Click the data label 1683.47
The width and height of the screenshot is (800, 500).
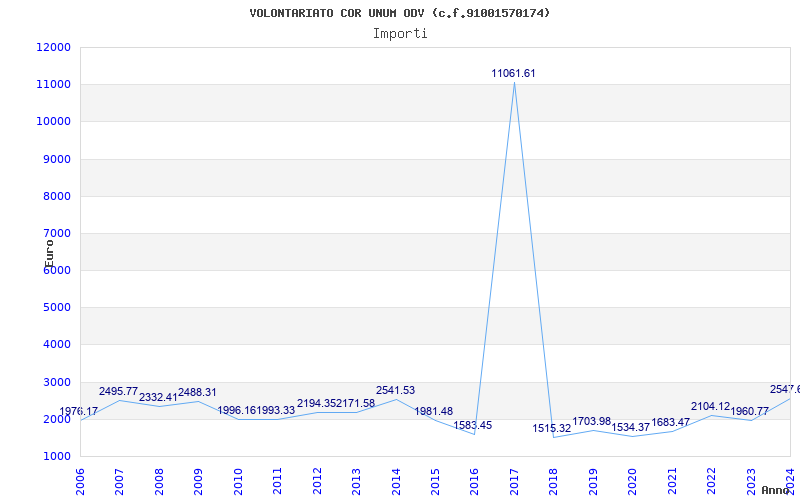click(x=670, y=422)
